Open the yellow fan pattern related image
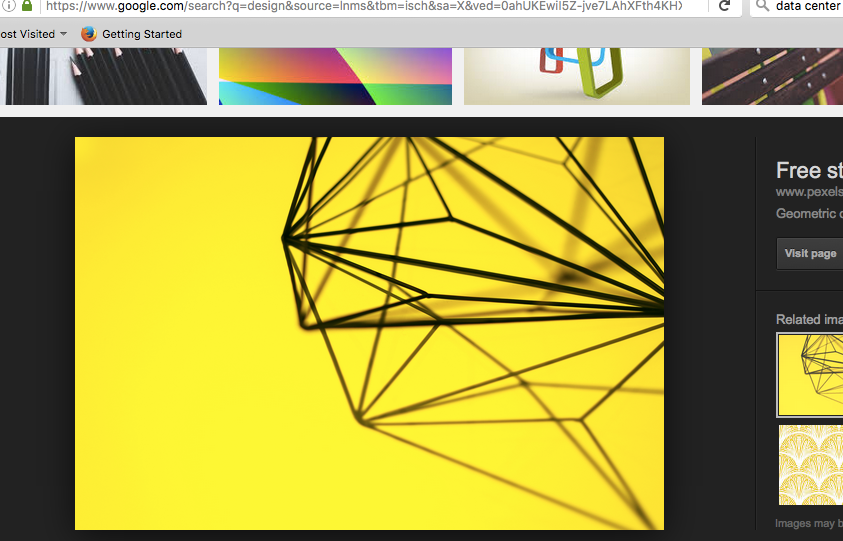Image resolution: width=843 pixels, height=541 pixels. point(811,465)
